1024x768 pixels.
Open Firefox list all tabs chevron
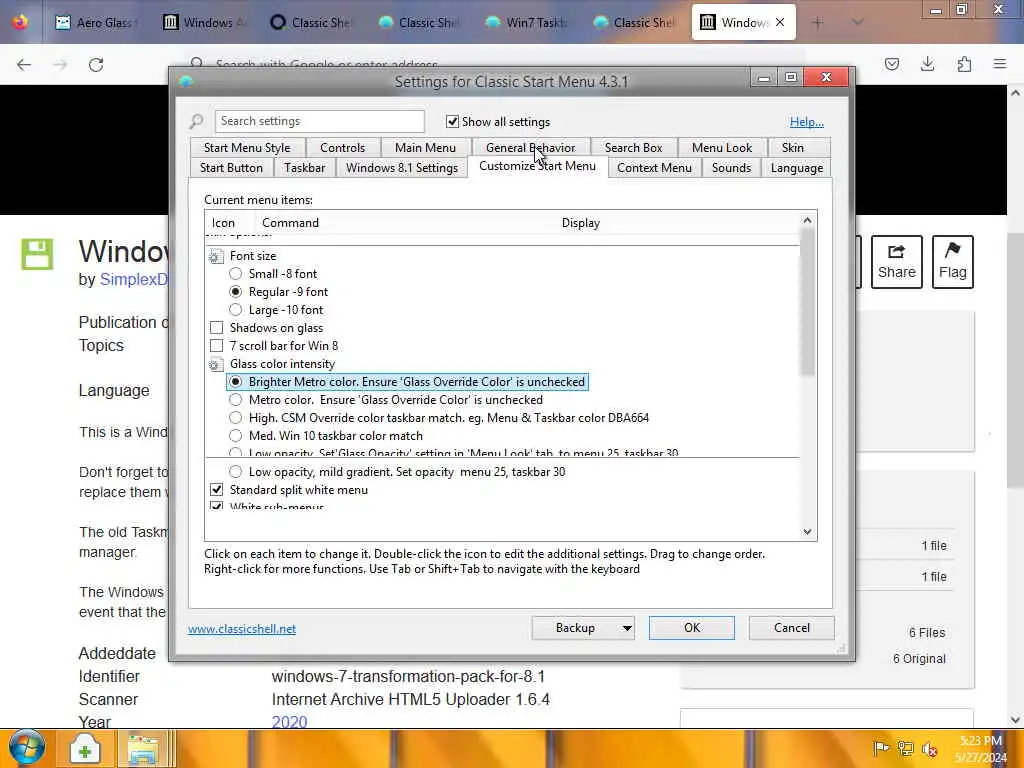pos(858,22)
